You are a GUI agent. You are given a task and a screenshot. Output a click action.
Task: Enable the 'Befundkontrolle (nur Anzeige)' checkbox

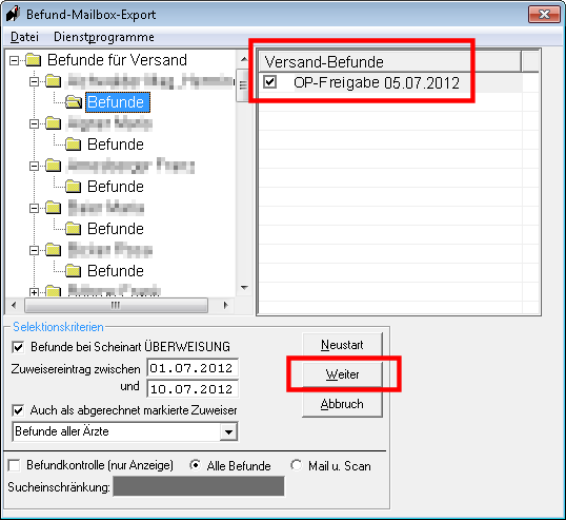(x=14, y=465)
